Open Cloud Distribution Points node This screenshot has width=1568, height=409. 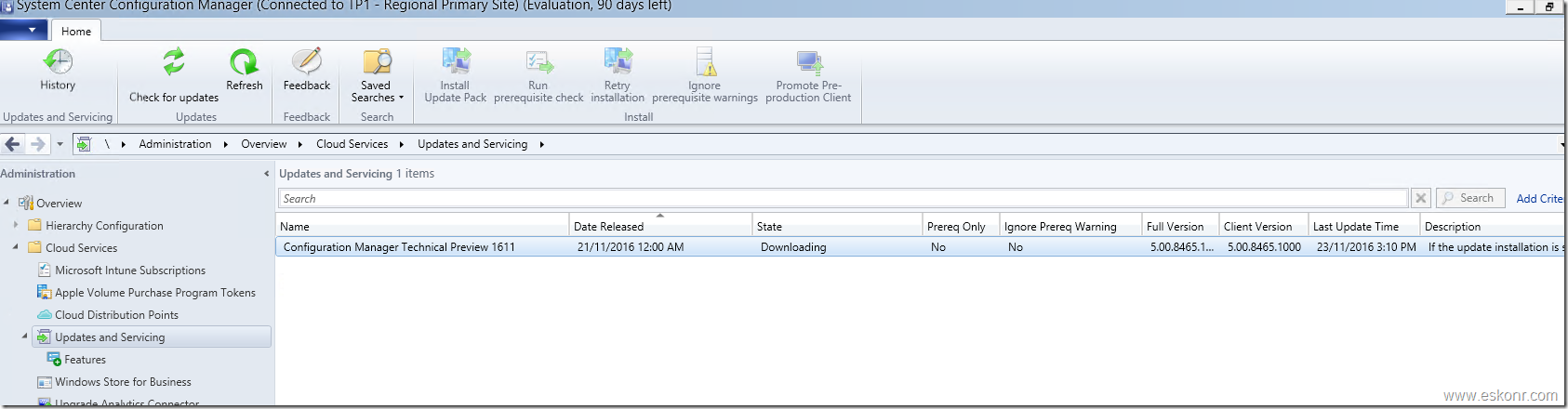pyautogui.click(x=116, y=315)
